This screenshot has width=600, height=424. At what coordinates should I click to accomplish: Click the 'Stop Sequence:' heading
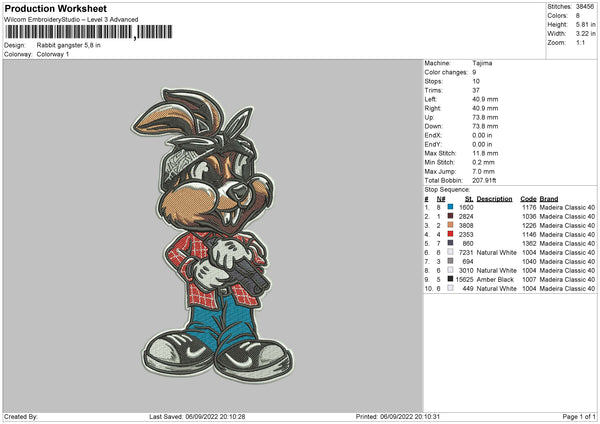pos(447,190)
